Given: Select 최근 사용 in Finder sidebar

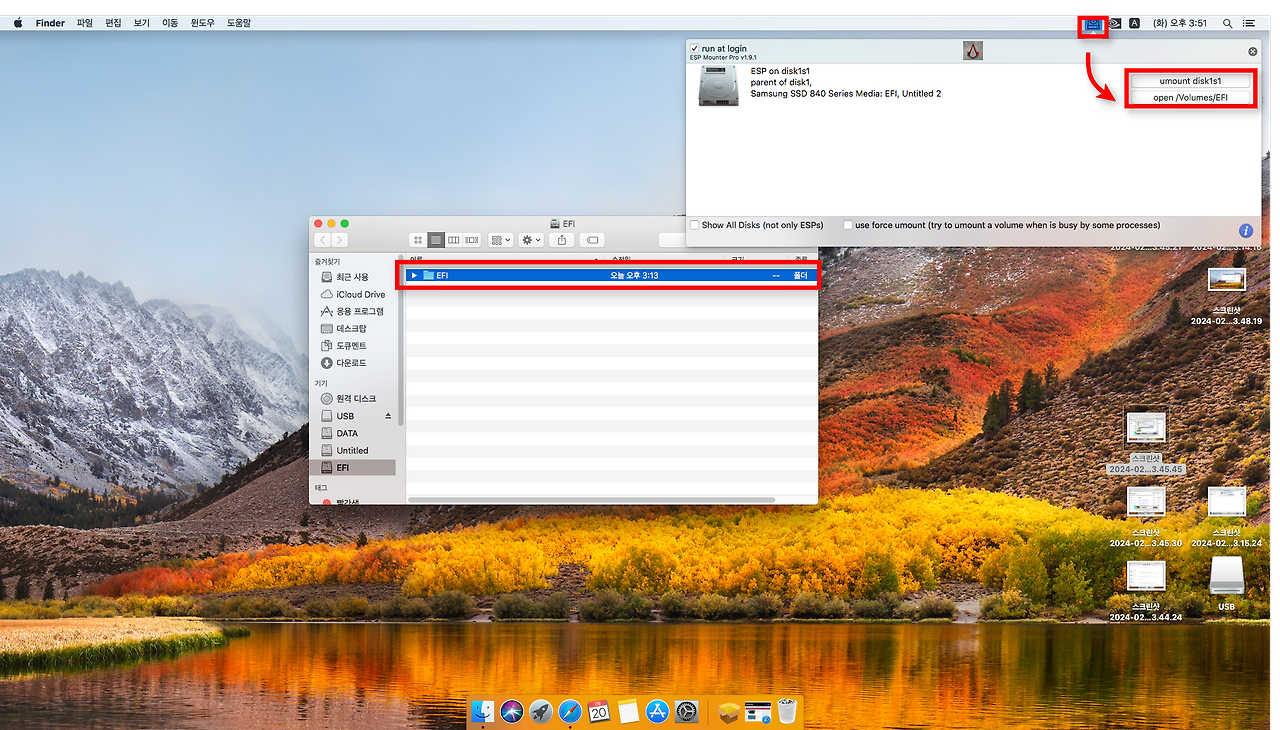Looking at the screenshot, I should pos(352,277).
